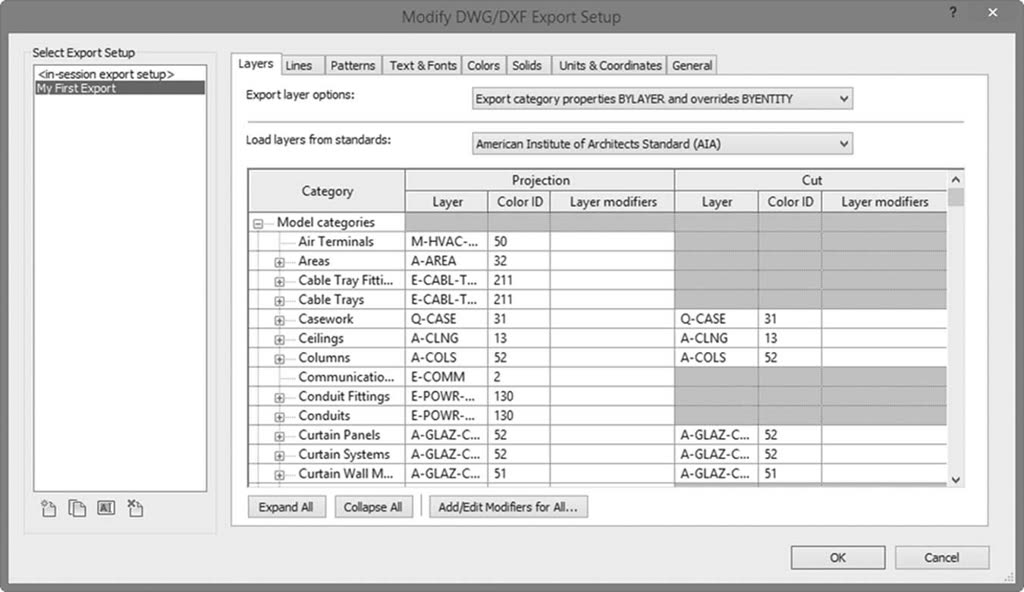
Task: Click the Air Terminals projection layer cell
Action: tap(447, 241)
